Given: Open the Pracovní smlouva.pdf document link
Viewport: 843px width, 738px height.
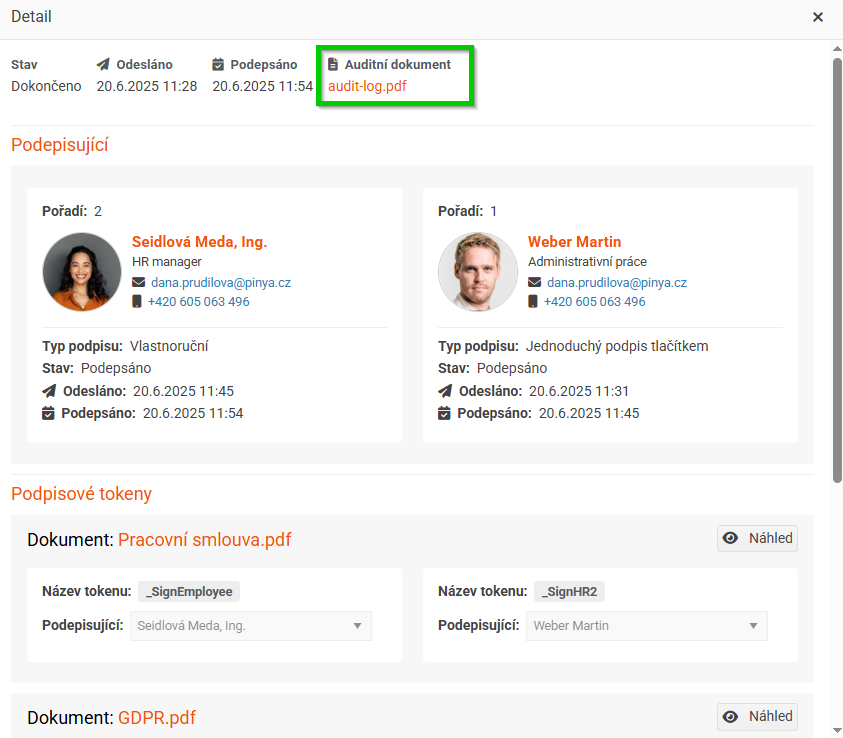Looking at the screenshot, I should [204, 540].
